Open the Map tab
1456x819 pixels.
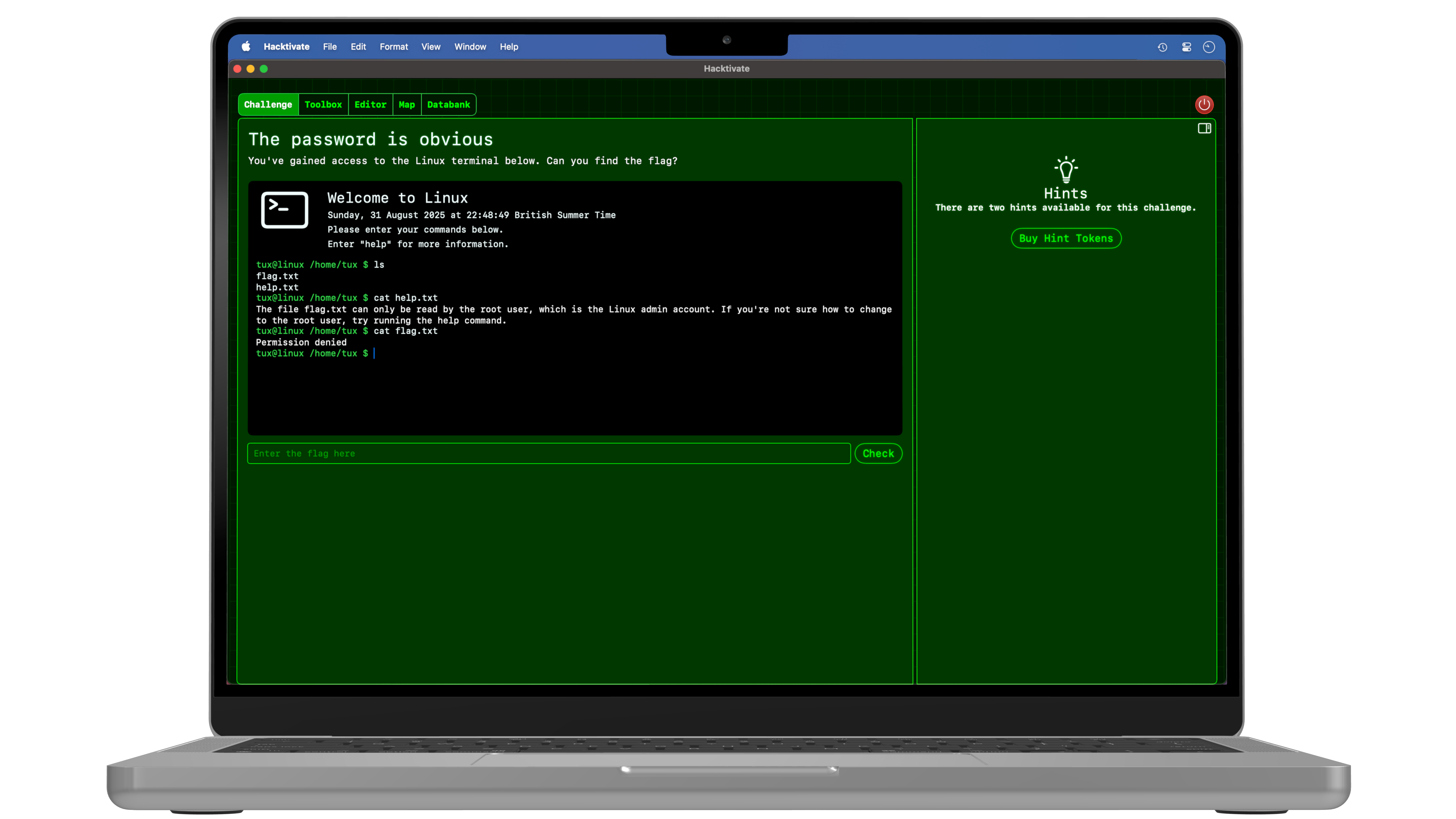[406, 105]
